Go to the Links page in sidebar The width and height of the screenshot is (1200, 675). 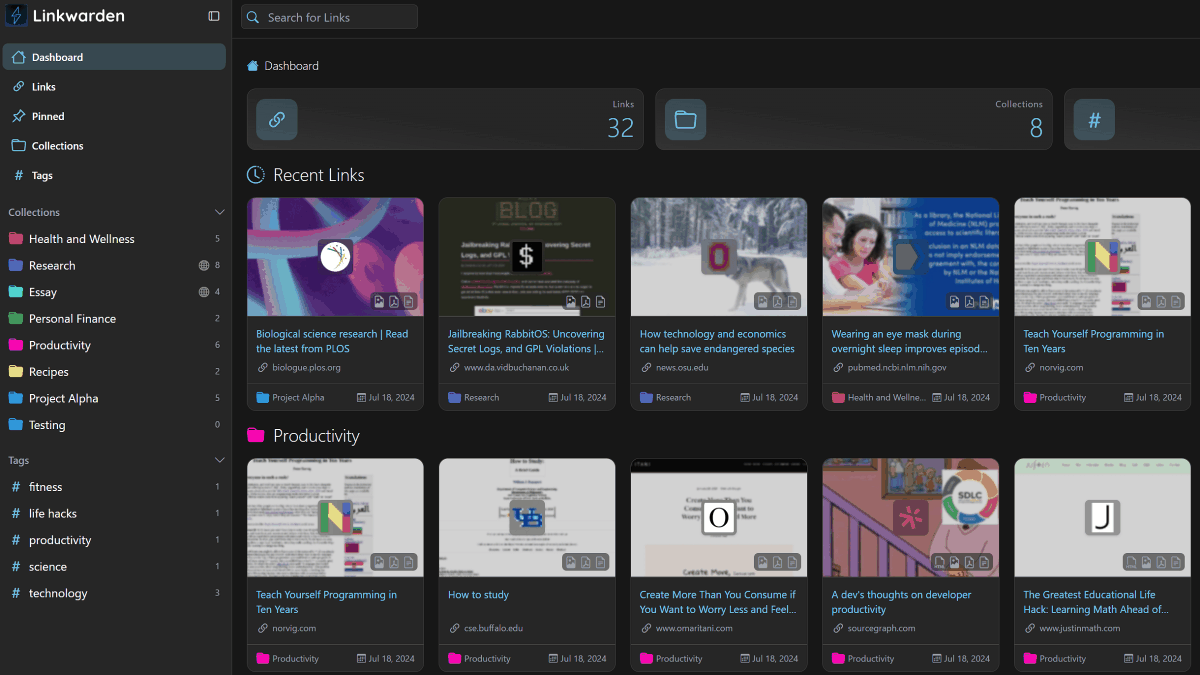click(44, 87)
